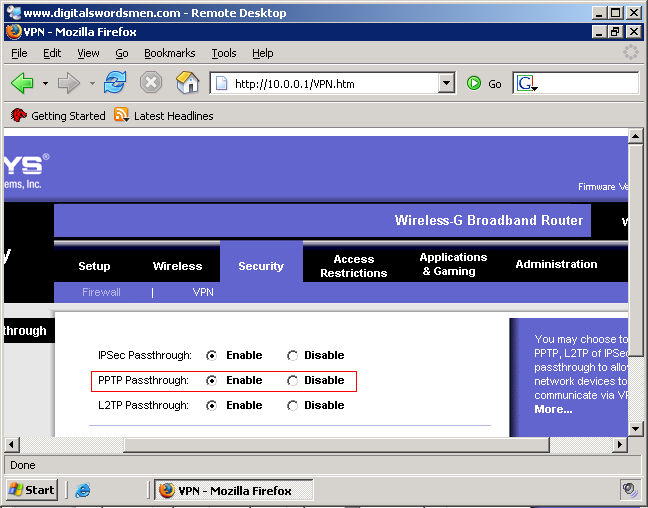Click the green Go icon
648x508 pixels.
474,83
